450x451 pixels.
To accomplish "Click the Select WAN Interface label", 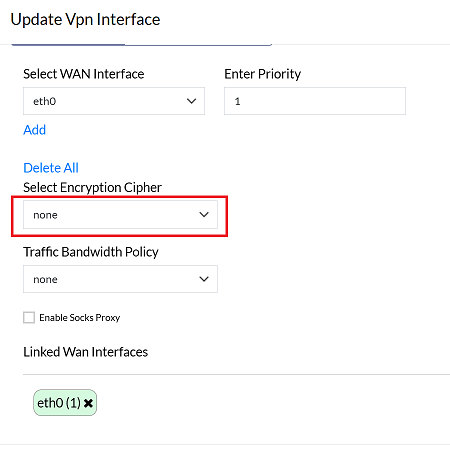I will [x=84, y=74].
